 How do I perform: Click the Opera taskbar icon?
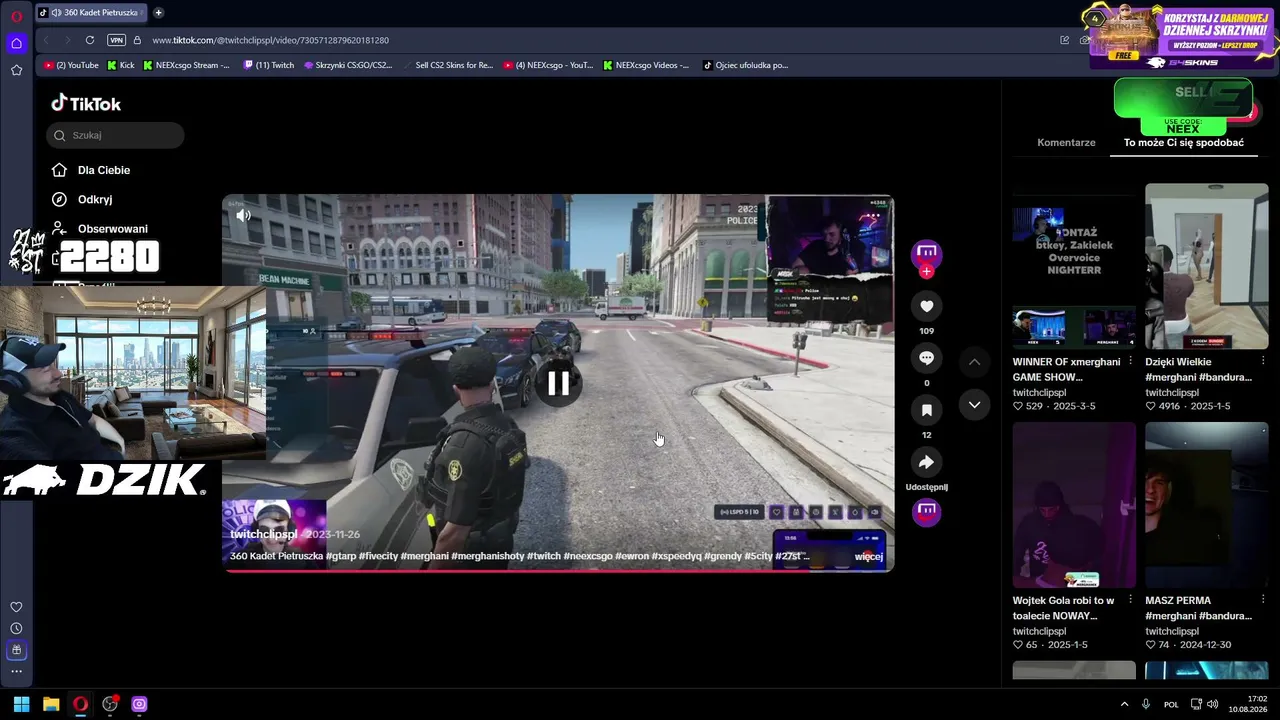click(81, 704)
